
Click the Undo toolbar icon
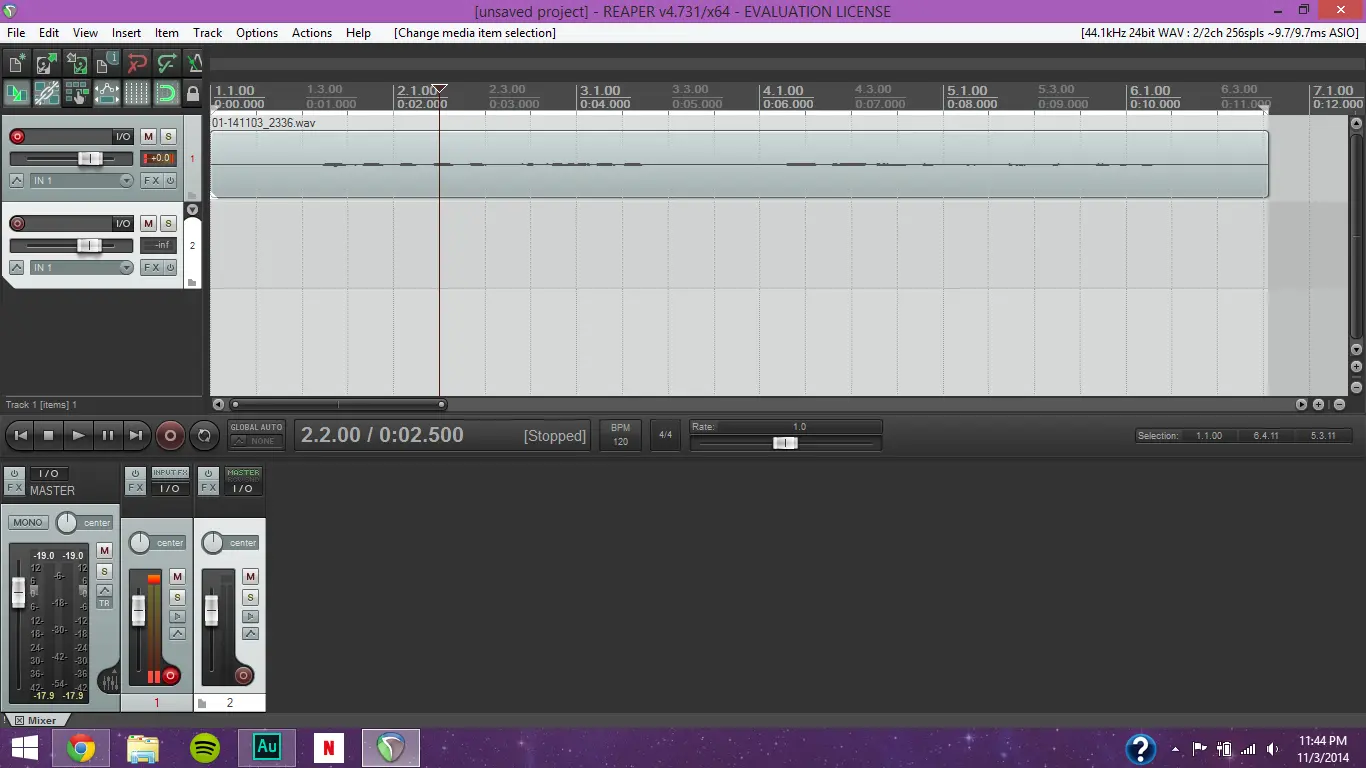136,63
